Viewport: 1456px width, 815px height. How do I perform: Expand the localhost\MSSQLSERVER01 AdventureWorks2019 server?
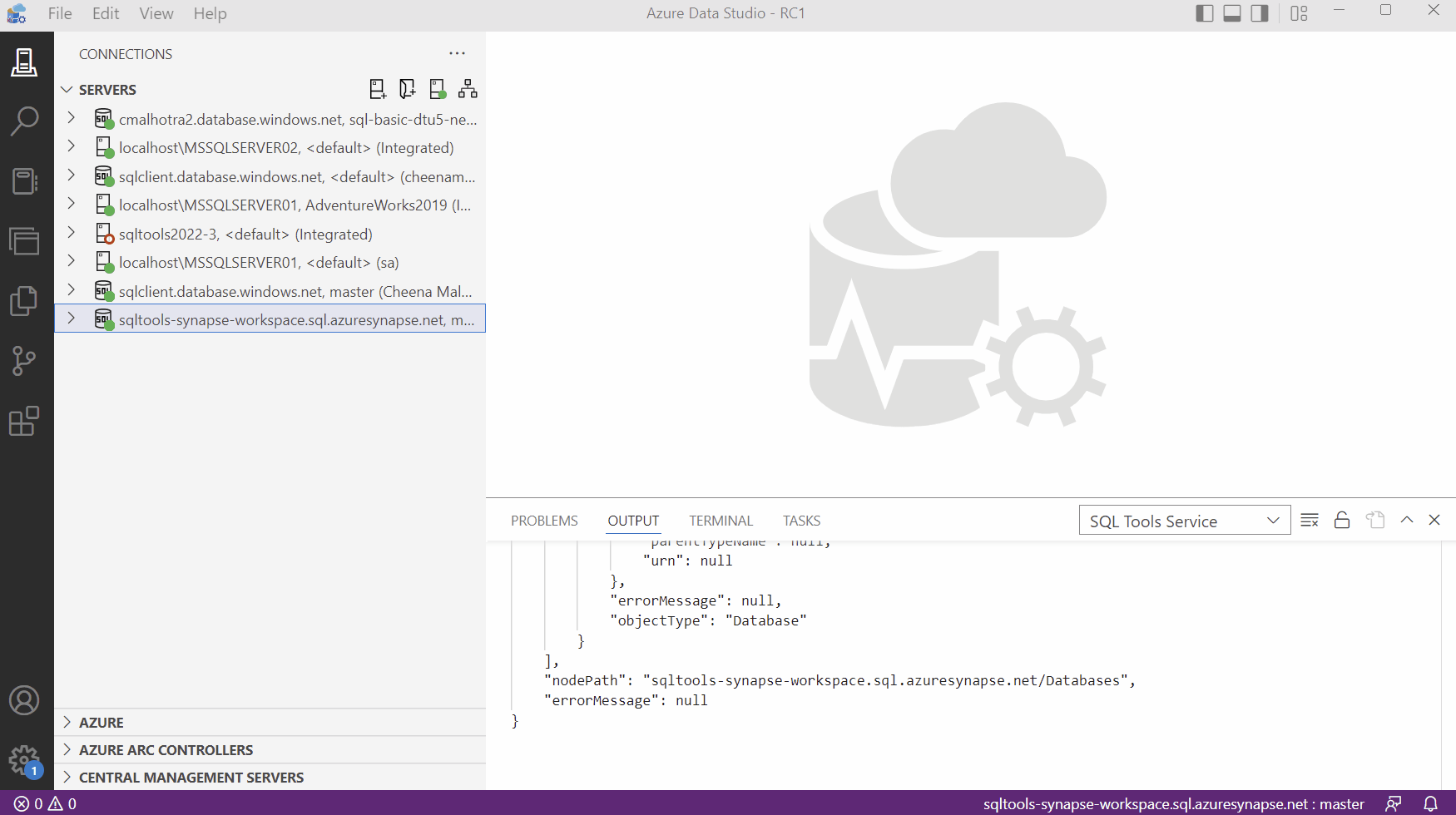71,205
